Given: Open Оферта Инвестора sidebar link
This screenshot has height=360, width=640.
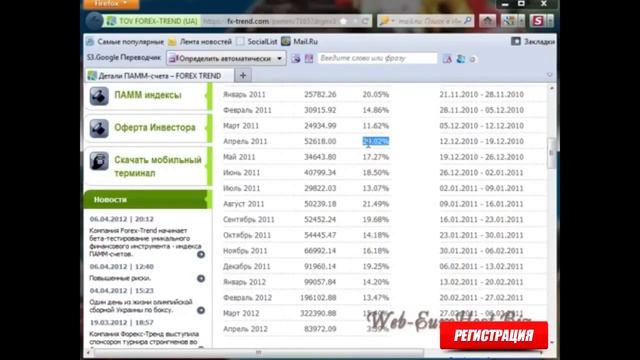Looking at the screenshot, I should click(x=155, y=127).
